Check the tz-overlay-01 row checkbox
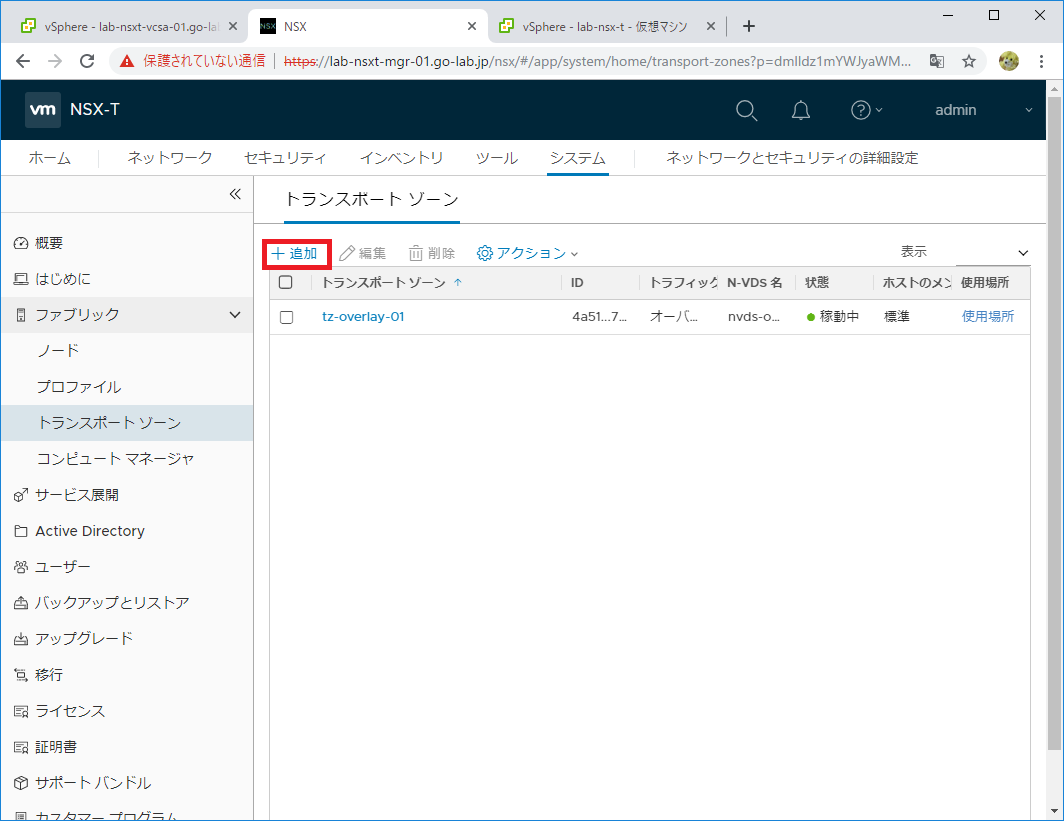The image size is (1064, 821). coord(286,317)
